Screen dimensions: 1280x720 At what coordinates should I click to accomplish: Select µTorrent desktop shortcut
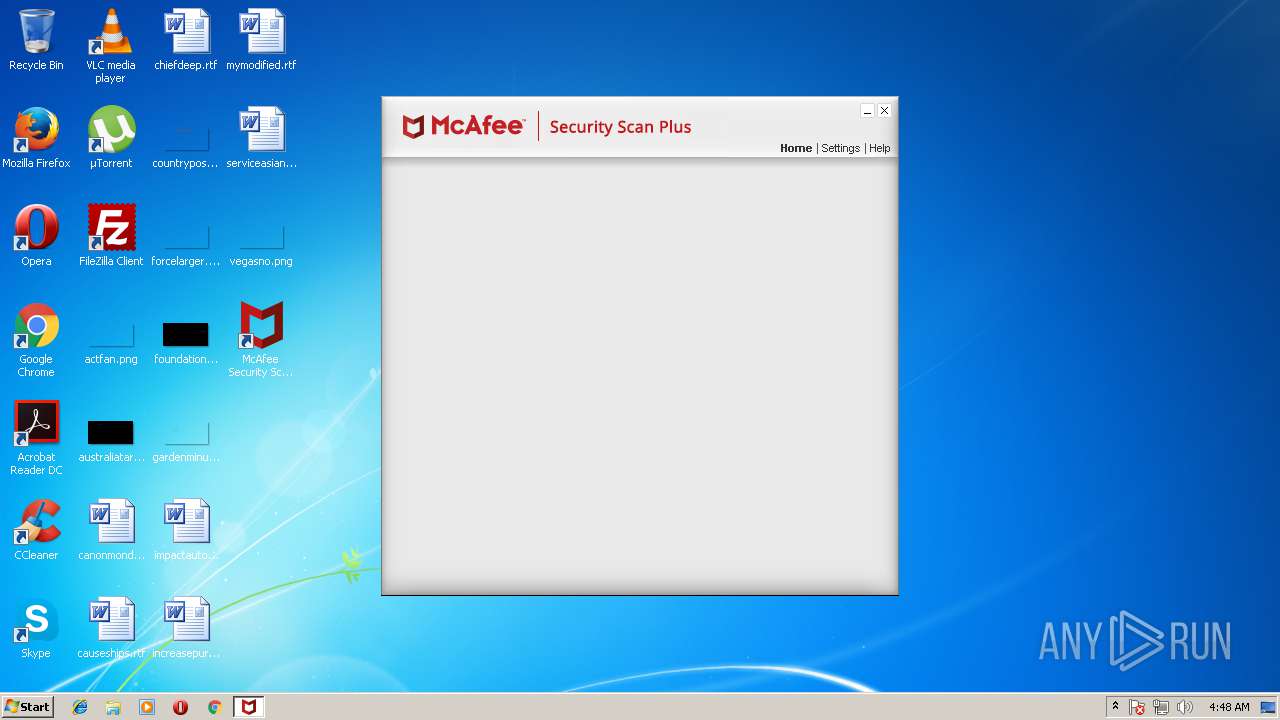(110, 138)
